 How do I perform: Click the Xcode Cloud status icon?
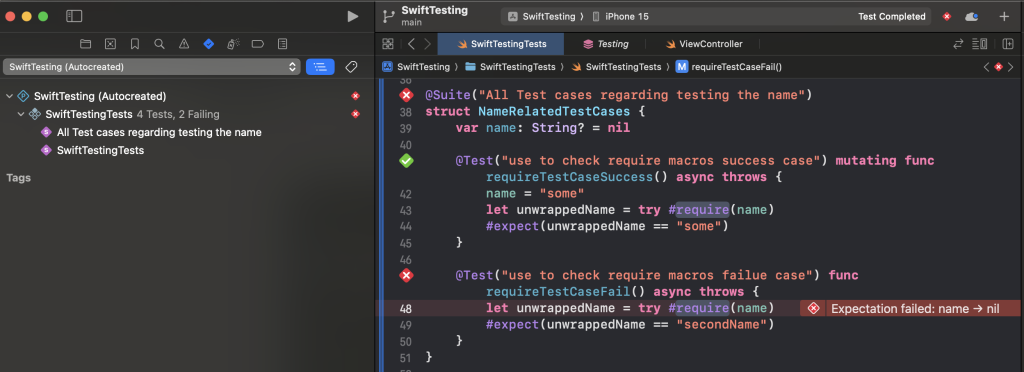972,16
